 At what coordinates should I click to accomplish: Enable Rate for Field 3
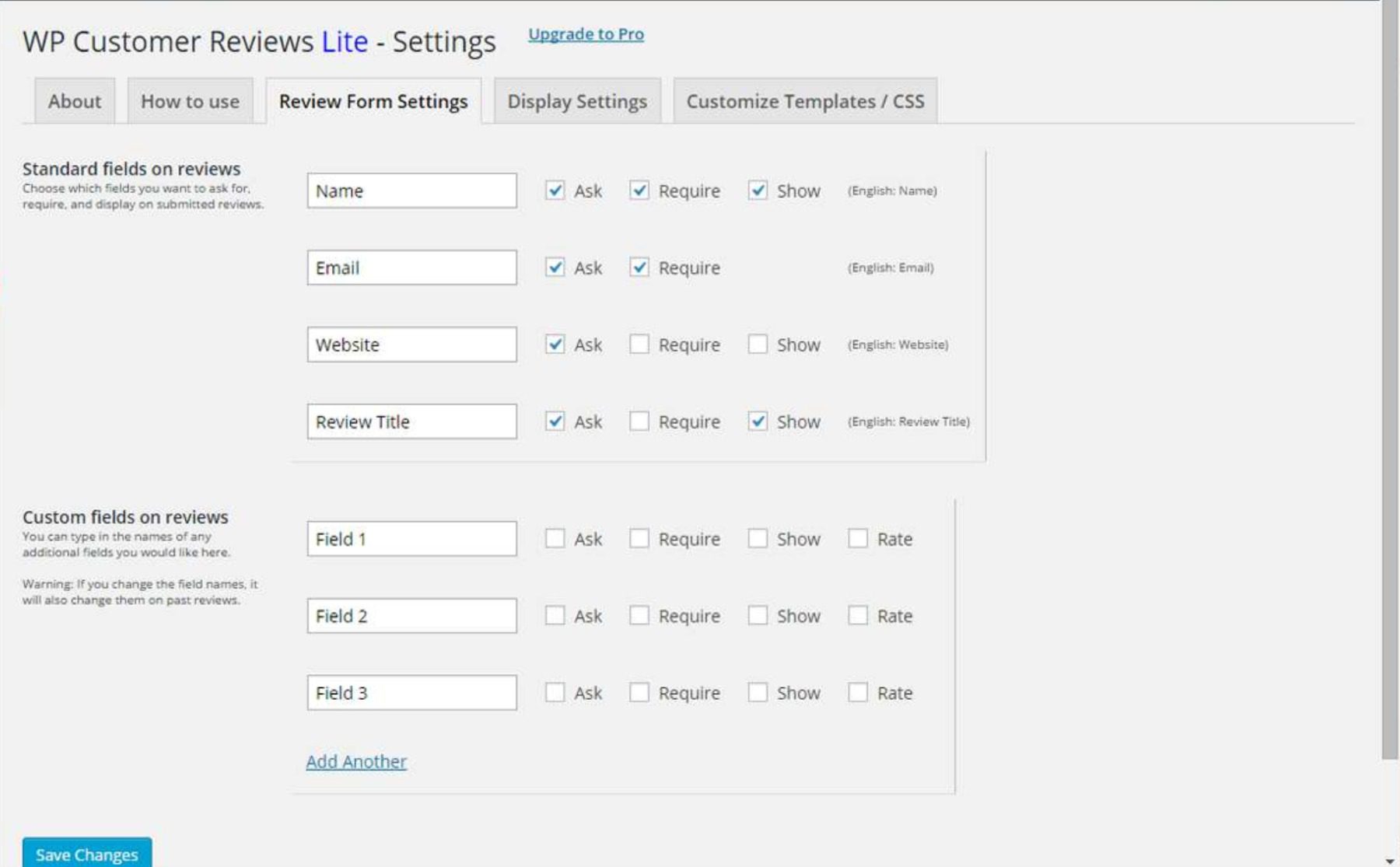(x=859, y=692)
